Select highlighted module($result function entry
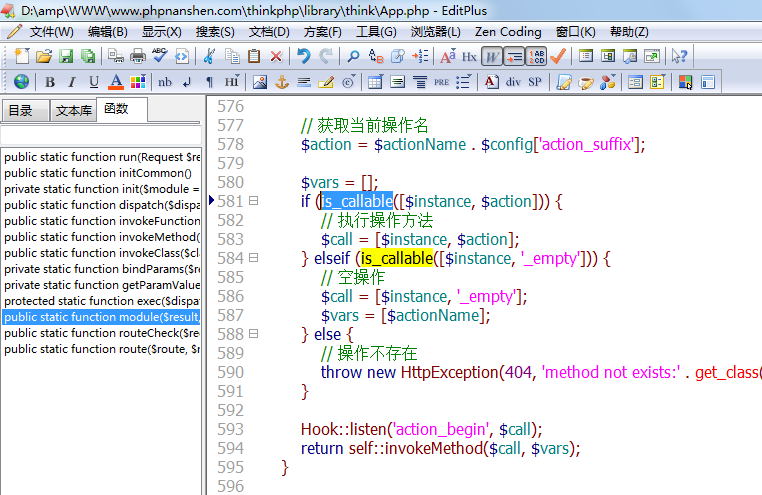The height and width of the screenshot is (495, 762). point(102,317)
